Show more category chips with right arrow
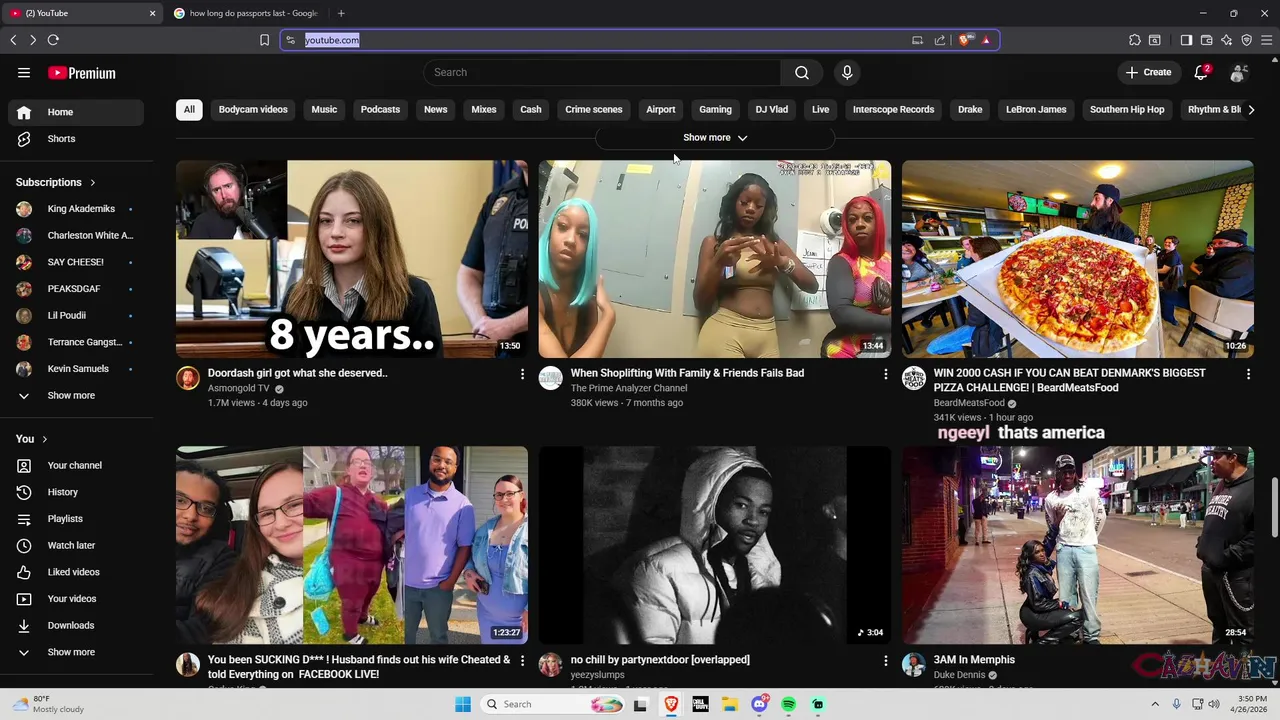The height and width of the screenshot is (720, 1280). [x=1250, y=110]
